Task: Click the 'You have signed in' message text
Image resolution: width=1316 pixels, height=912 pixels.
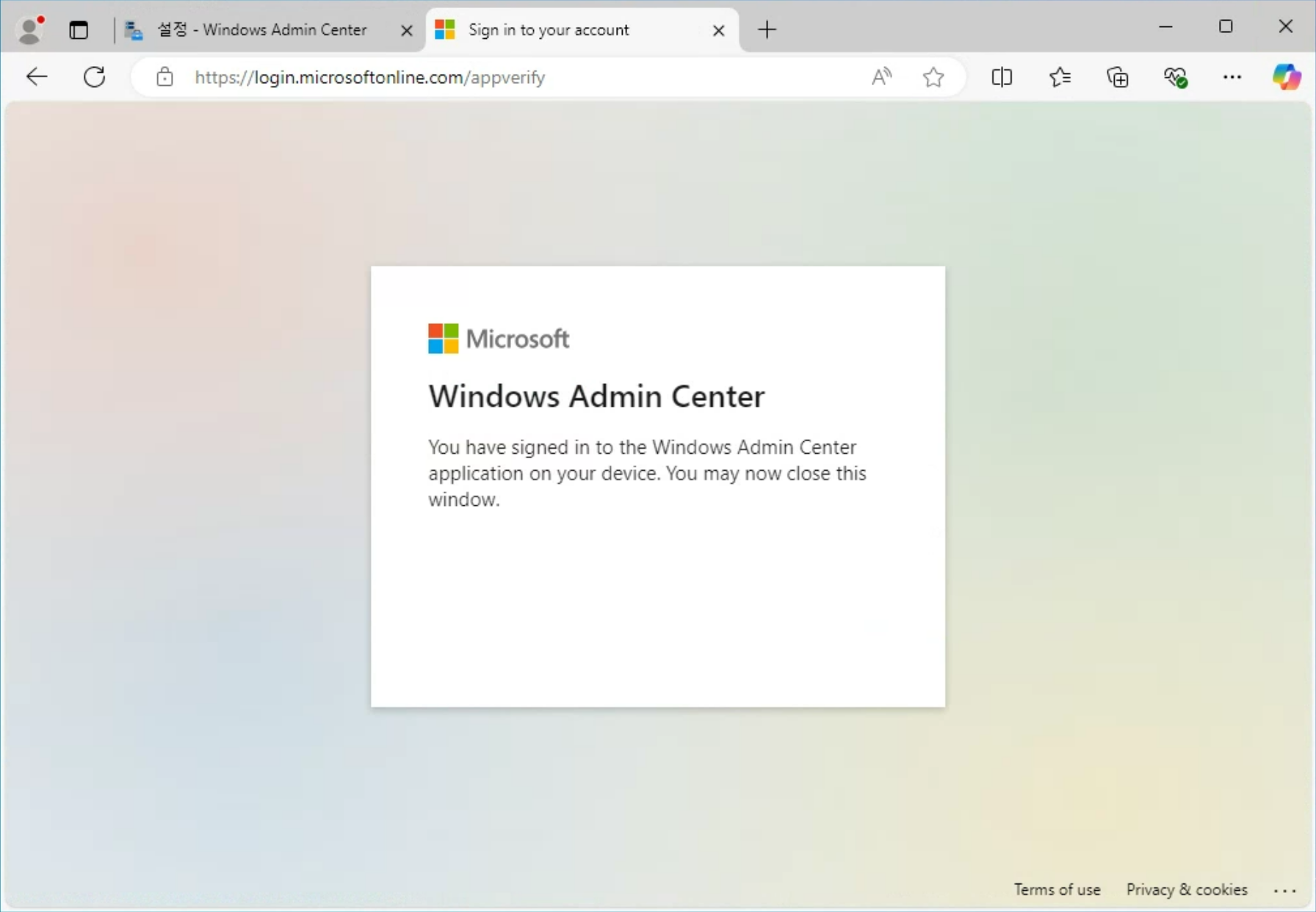Action: click(647, 473)
